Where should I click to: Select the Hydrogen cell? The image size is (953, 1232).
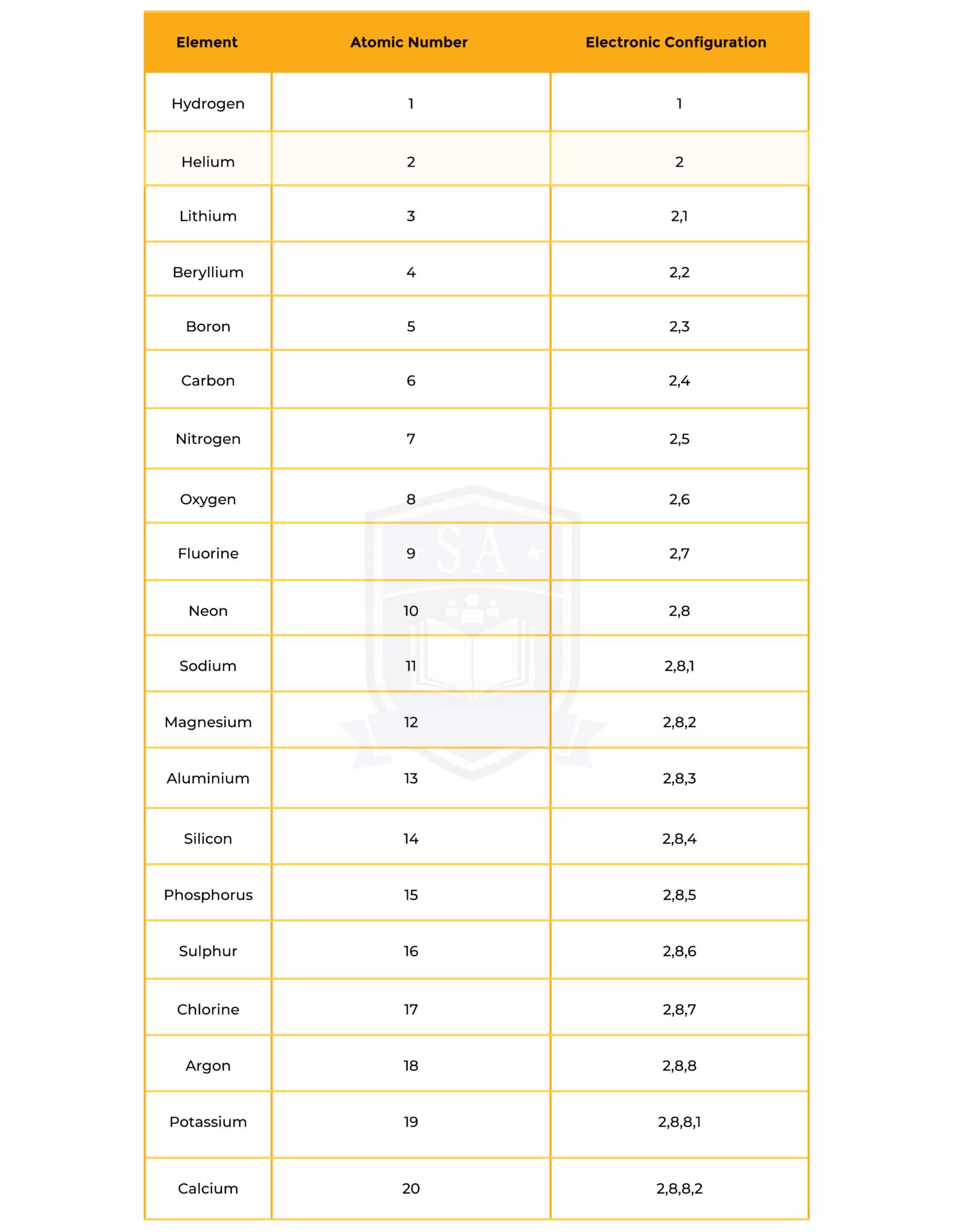208,104
